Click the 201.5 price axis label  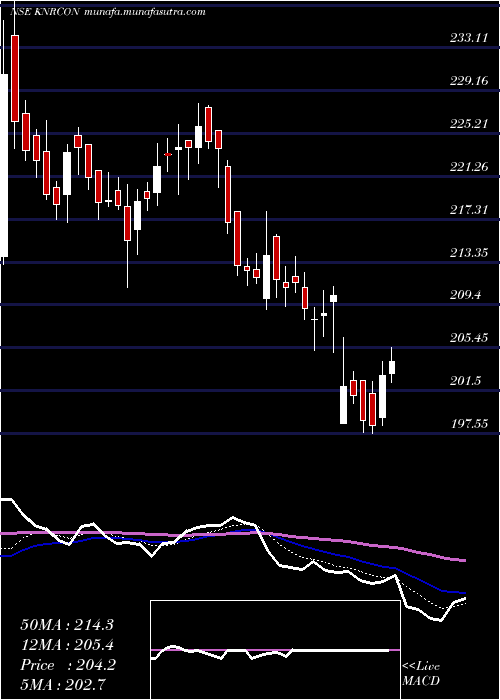[x=466, y=381]
